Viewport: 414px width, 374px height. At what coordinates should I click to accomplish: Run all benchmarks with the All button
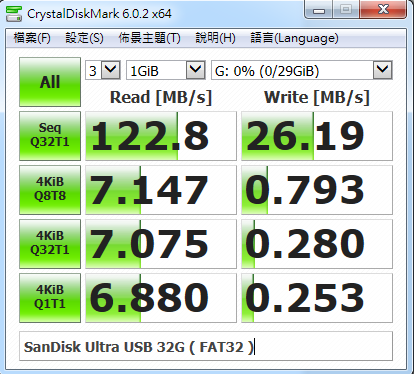(50, 82)
